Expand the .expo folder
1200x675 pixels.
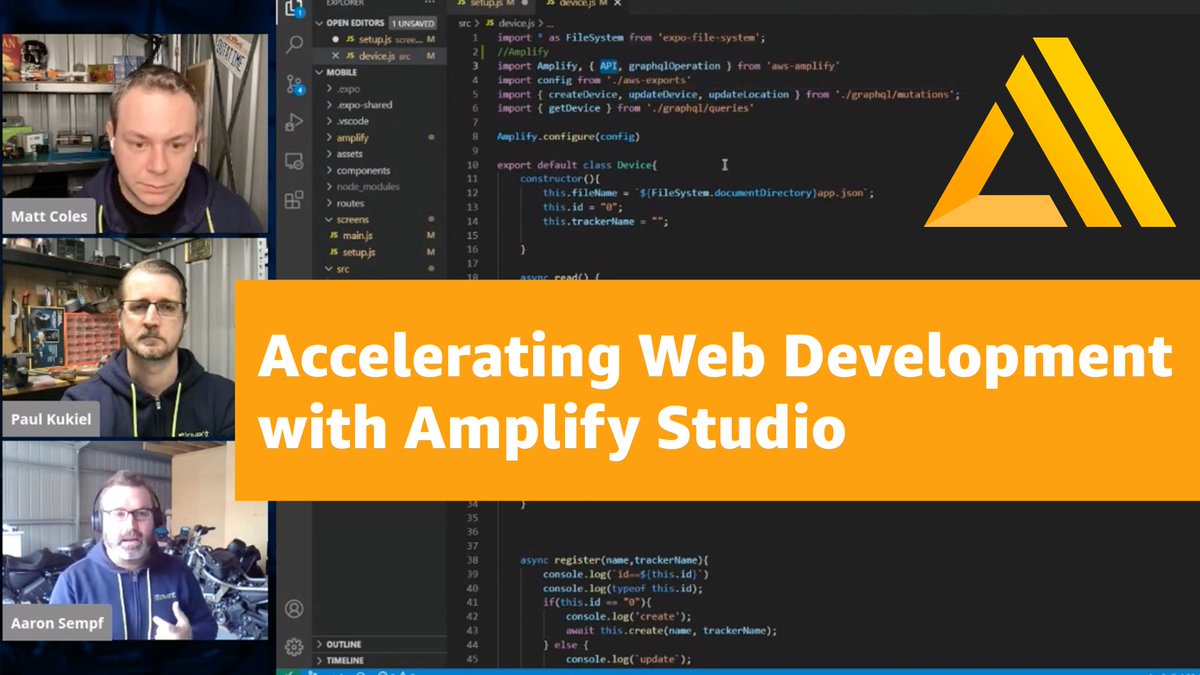click(x=330, y=88)
